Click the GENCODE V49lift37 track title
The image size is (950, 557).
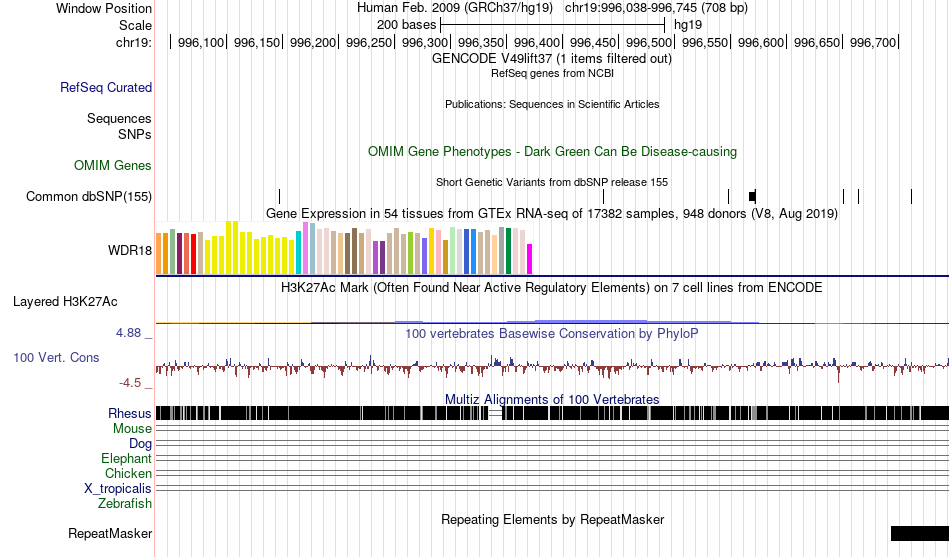click(x=551, y=59)
